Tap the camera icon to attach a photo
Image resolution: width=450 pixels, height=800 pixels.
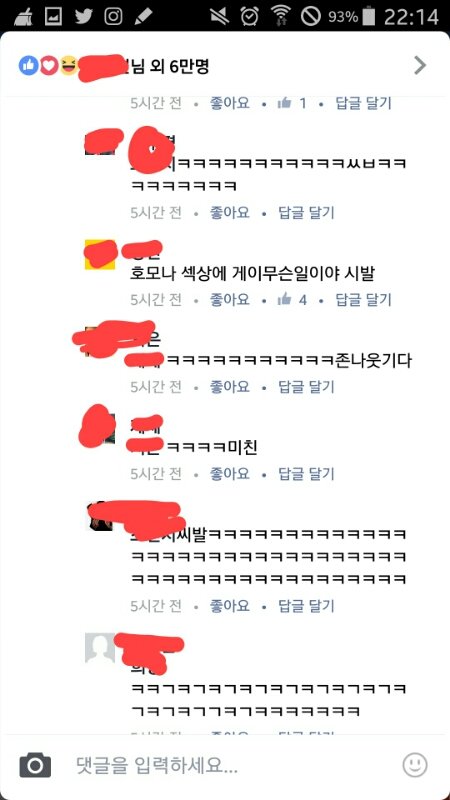35,765
